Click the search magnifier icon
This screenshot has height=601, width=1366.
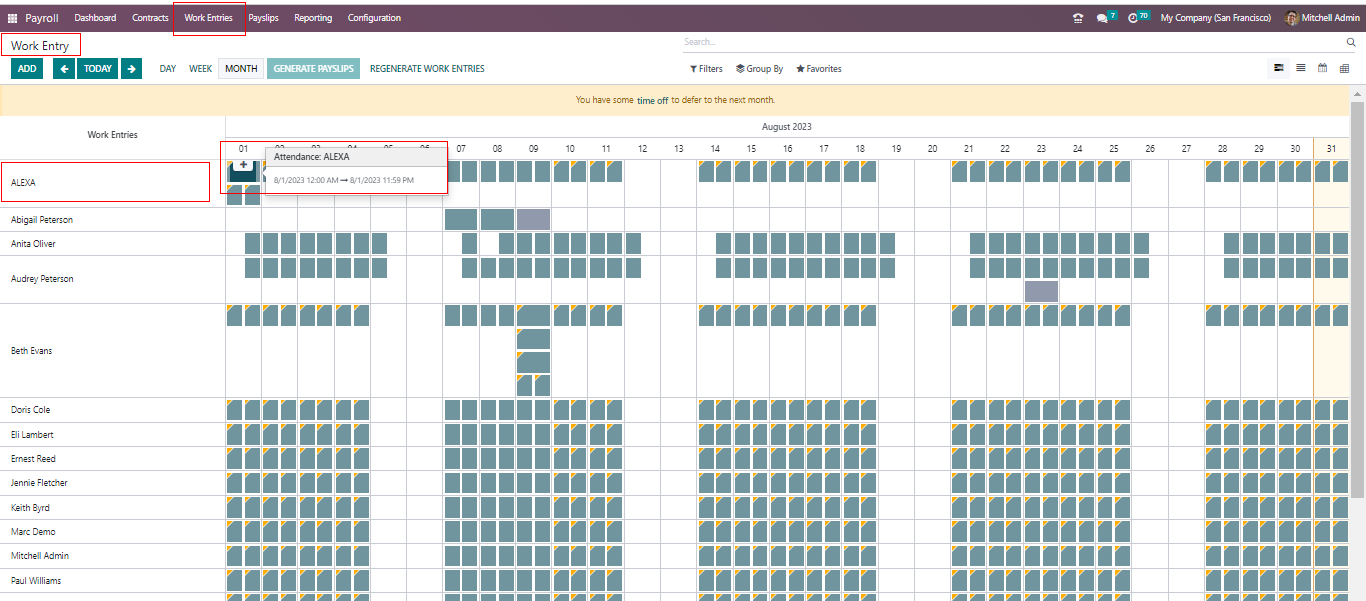(x=1351, y=43)
